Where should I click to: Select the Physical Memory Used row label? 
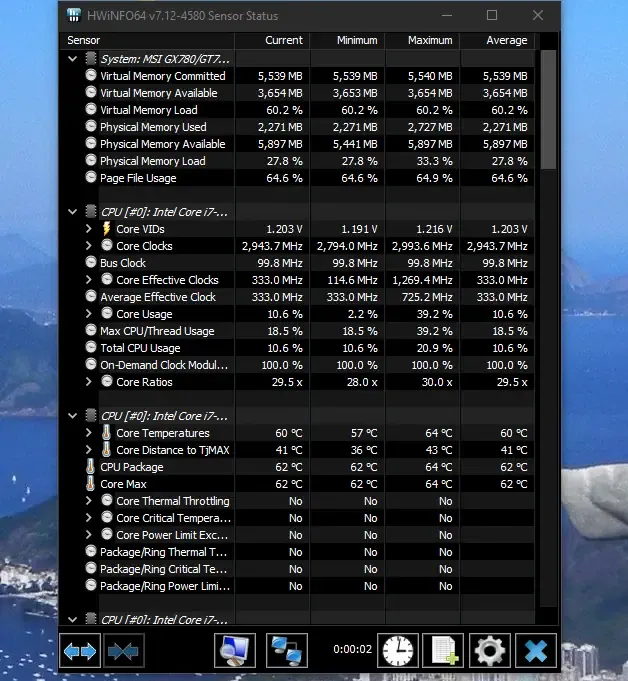(x=153, y=127)
